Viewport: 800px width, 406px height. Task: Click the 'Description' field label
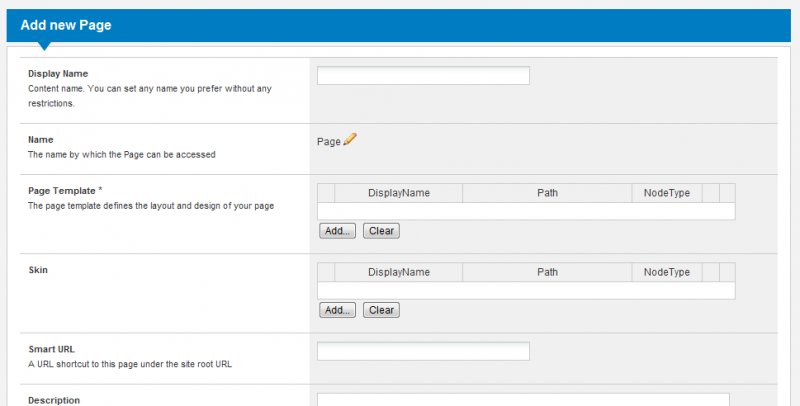point(54,400)
